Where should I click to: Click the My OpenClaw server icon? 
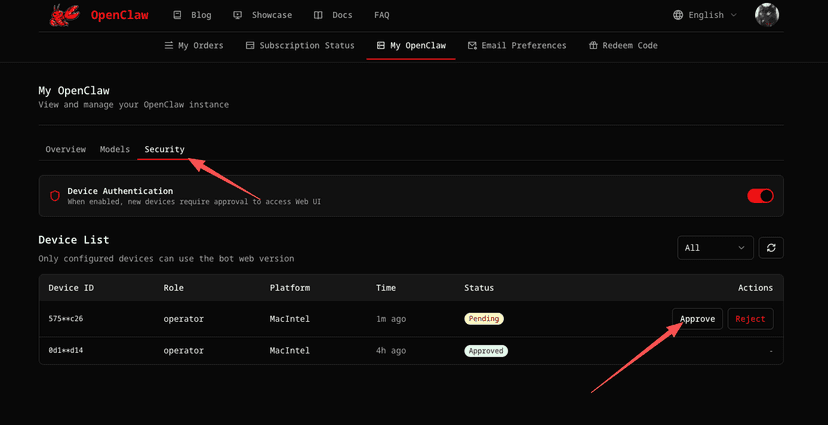381,45
